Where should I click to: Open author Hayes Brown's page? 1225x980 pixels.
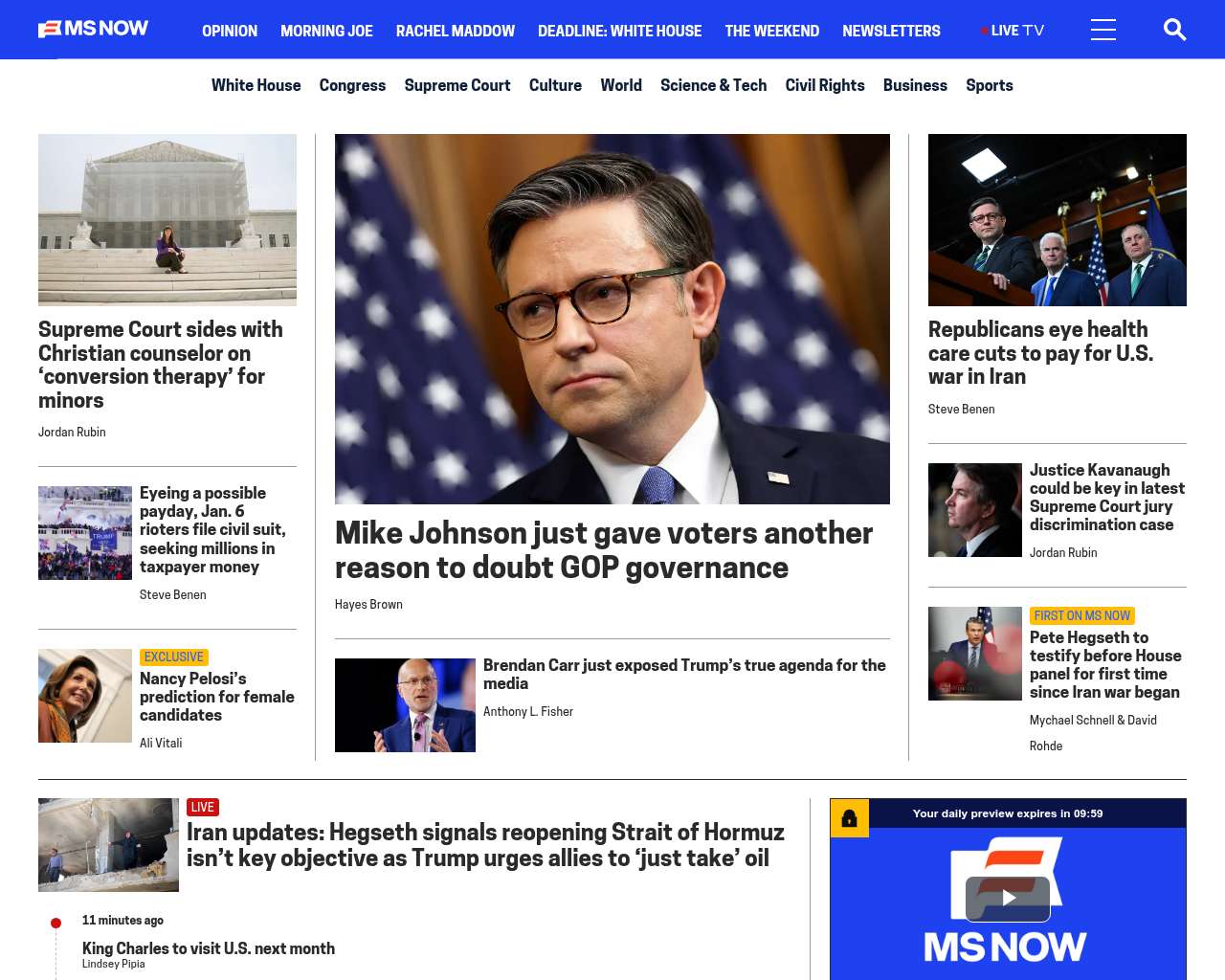tap(368, 605)
